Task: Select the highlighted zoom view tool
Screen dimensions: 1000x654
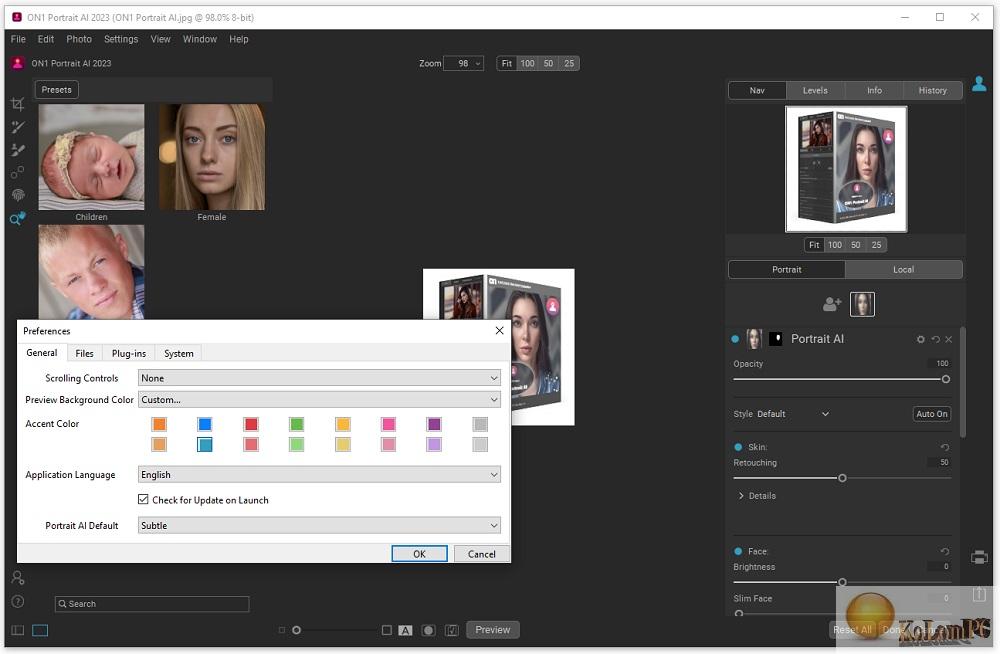Action: [18, 218]
